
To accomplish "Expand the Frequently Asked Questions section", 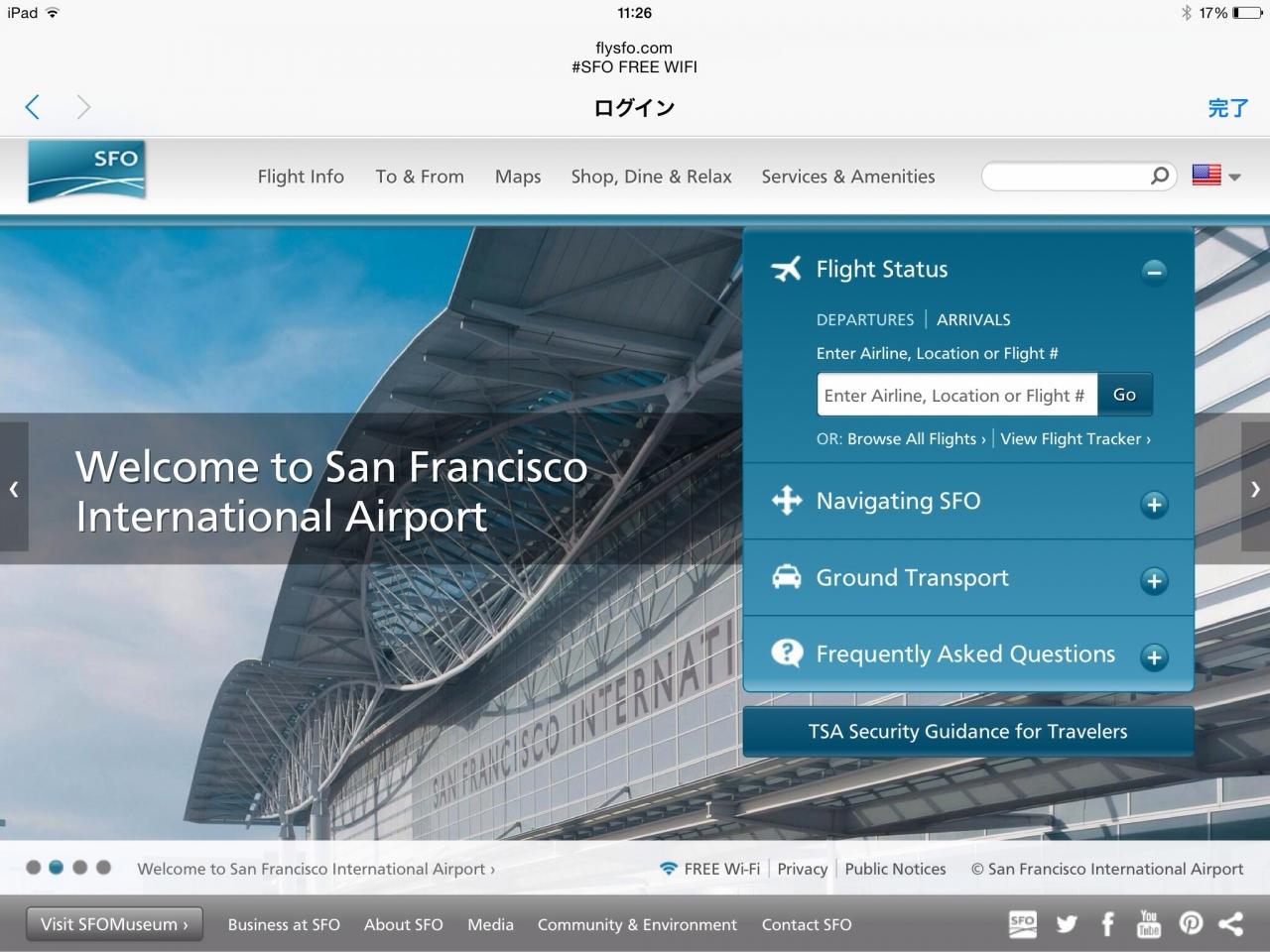I will click(1154, 656).
